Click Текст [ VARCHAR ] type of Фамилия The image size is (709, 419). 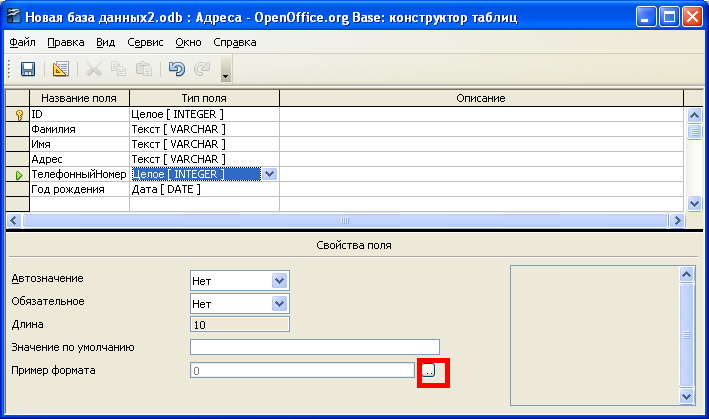[204, 129]
